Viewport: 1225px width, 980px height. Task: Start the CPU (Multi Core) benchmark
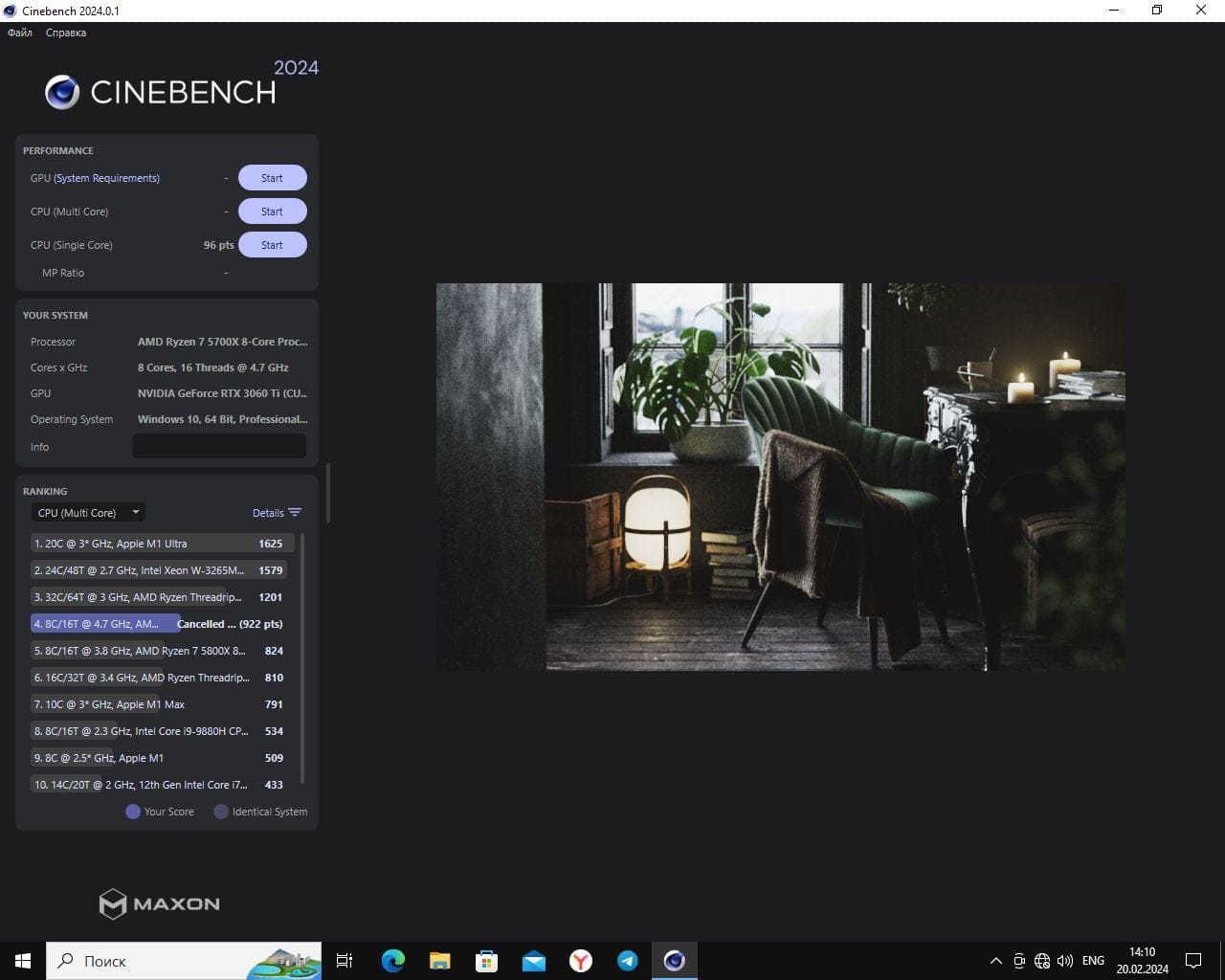(273, 212)
